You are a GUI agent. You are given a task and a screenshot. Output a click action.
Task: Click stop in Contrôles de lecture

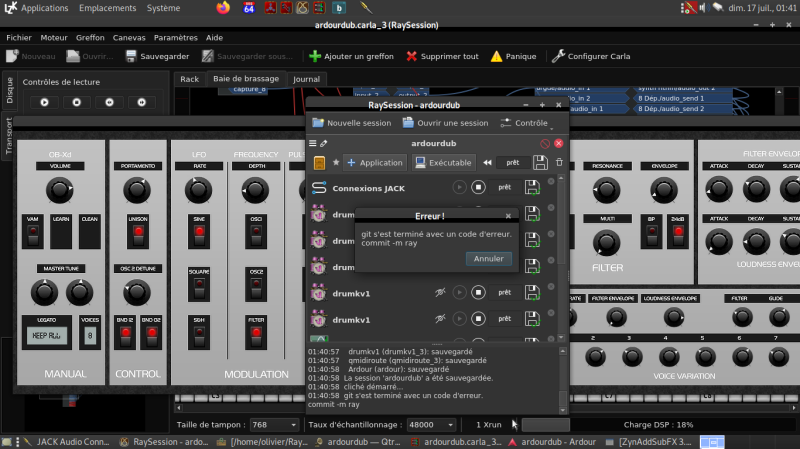pyautogui.click(x=77, y=102)
